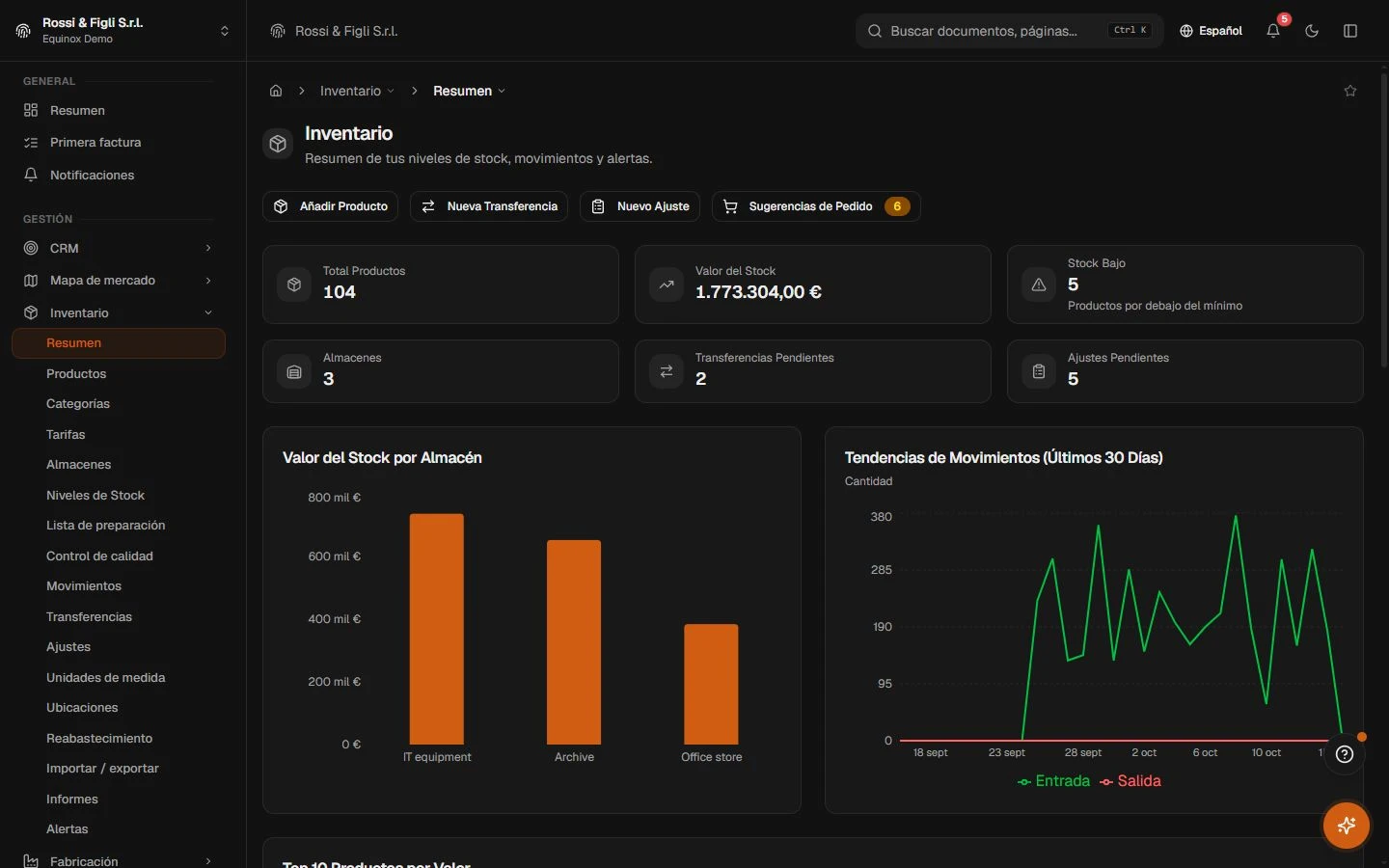Click the Stock Bajo warning triangle icon
The height and width of the screenshot is (868, 1389).
coord(1039,285)
